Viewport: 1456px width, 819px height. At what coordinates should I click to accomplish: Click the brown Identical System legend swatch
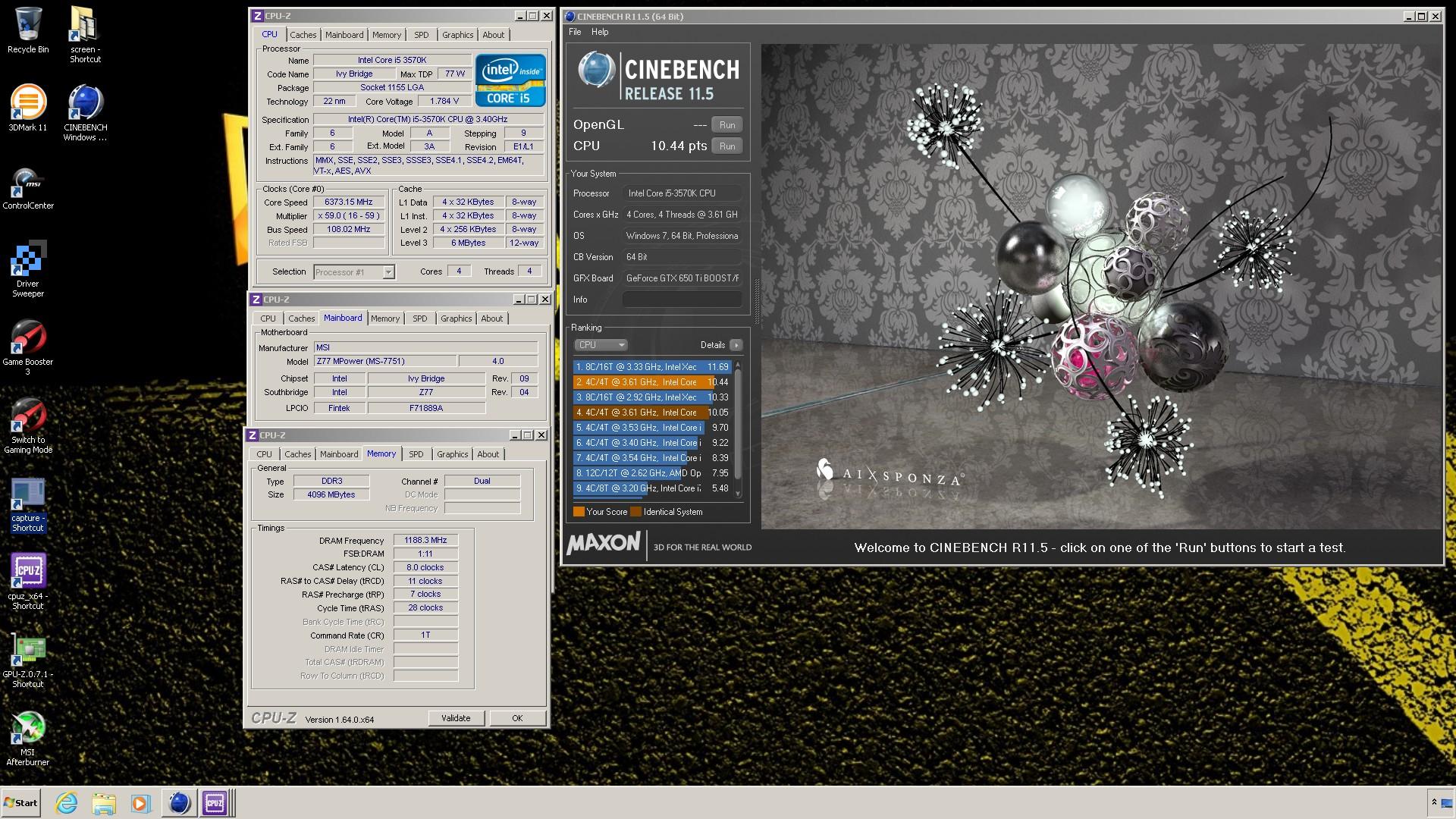click(x=635, y=512)
